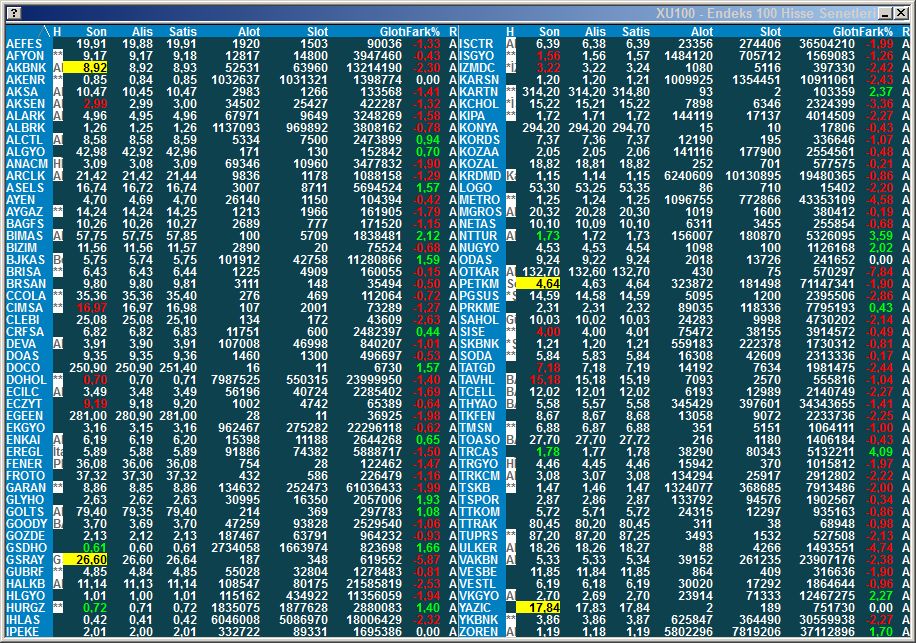Click KRDMD's Glot volume 19480365
The height and width of the screenshot is (643, 916).
[x=828, y=176]
